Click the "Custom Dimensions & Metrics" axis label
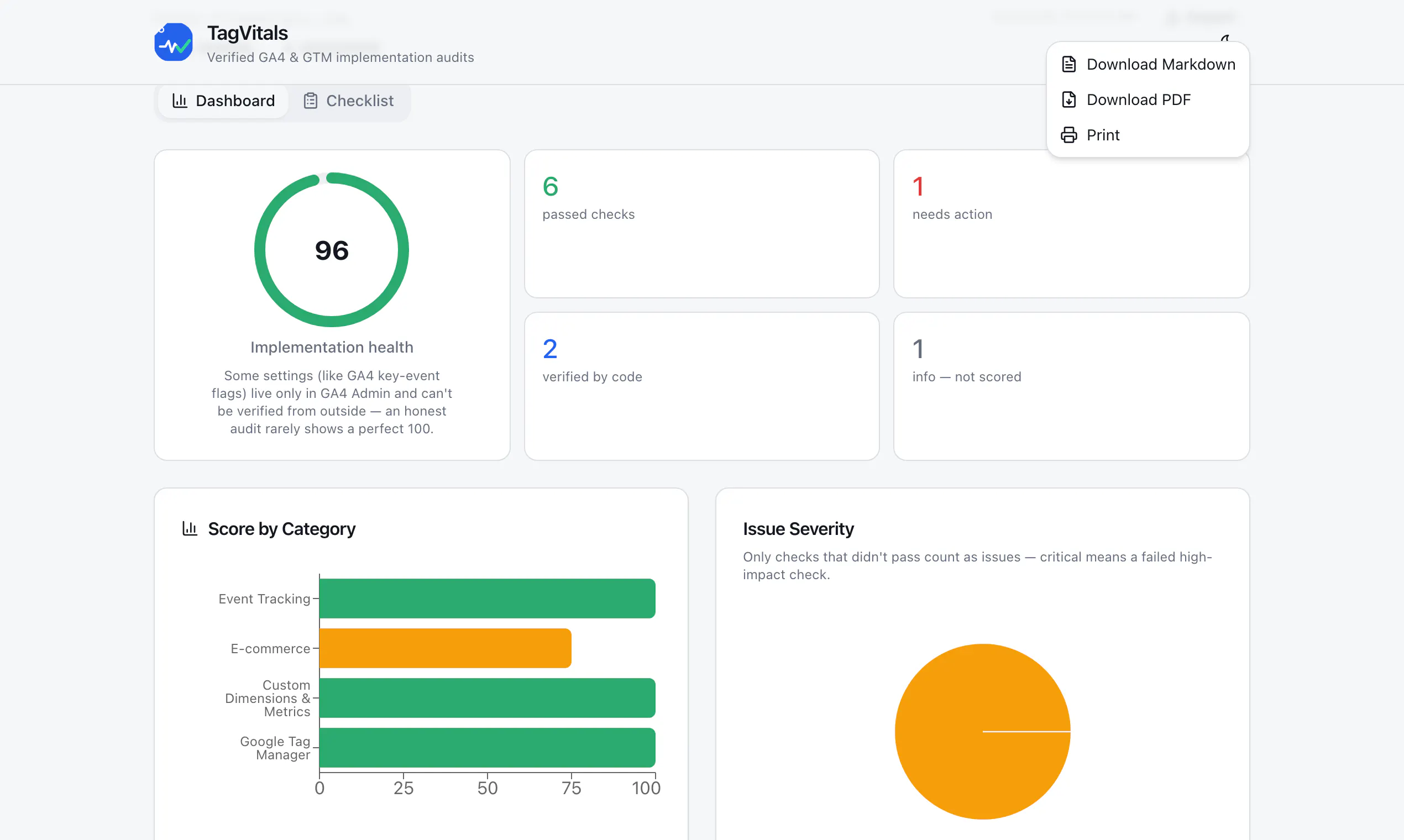 (x=268, y=698)
